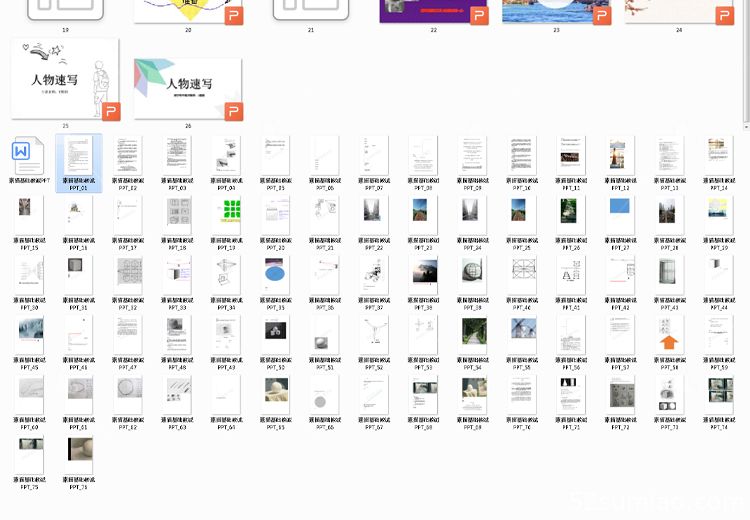Click the scroll down arrow of upper pane
This screenshot has height=520, width=750.
(746, 127)
